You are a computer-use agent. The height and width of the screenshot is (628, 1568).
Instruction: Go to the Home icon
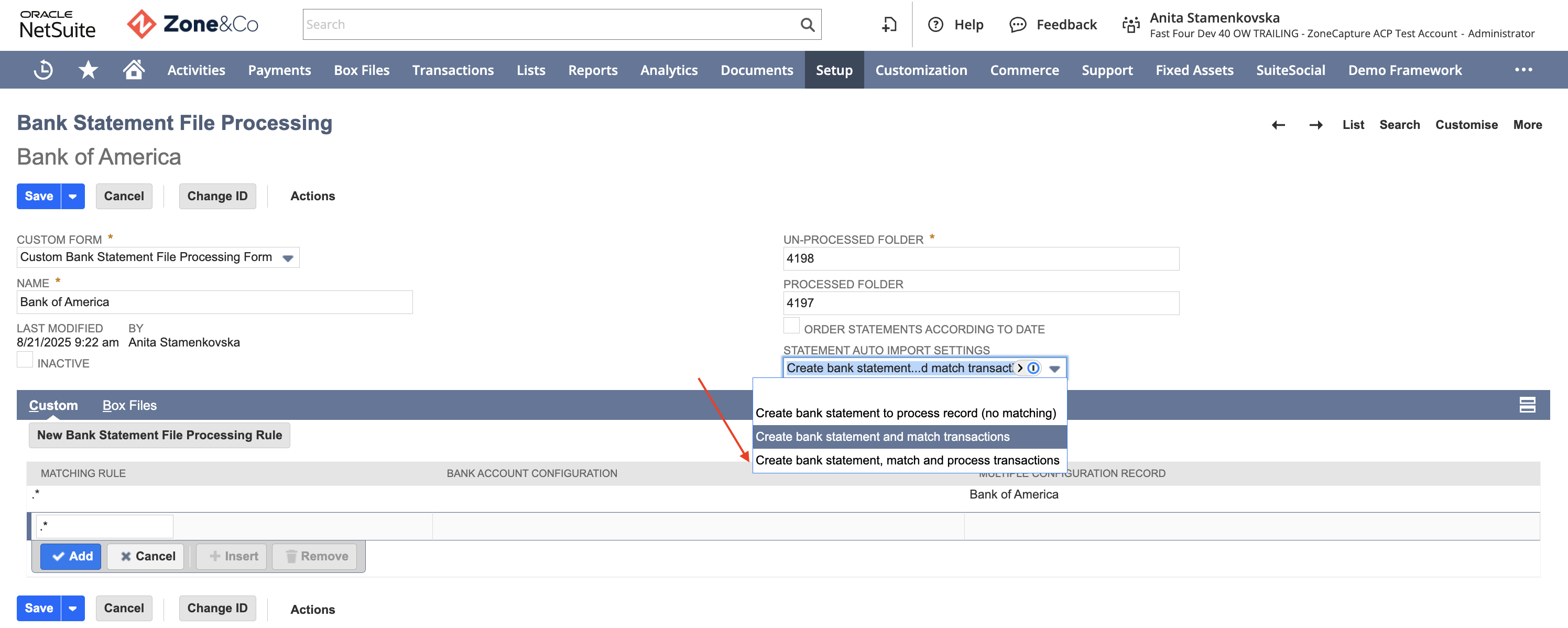(x=133, y=69)
